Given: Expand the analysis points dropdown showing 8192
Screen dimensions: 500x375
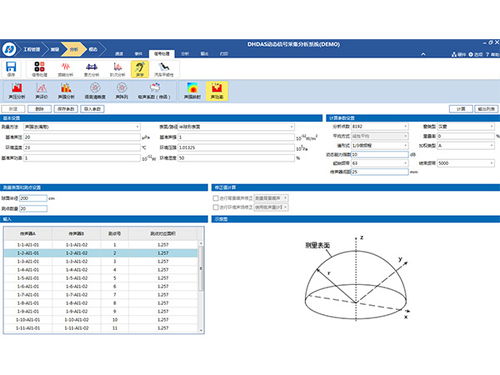Looking at the screenshot, I should click(x=380, y=126).
